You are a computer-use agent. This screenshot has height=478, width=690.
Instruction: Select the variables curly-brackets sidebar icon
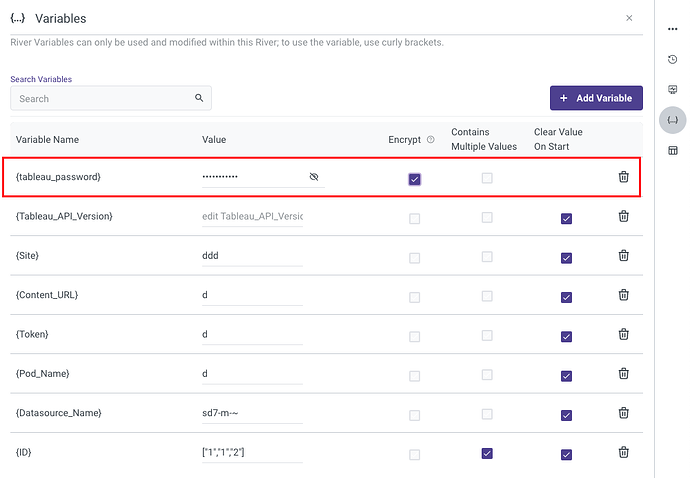point(672,120)
